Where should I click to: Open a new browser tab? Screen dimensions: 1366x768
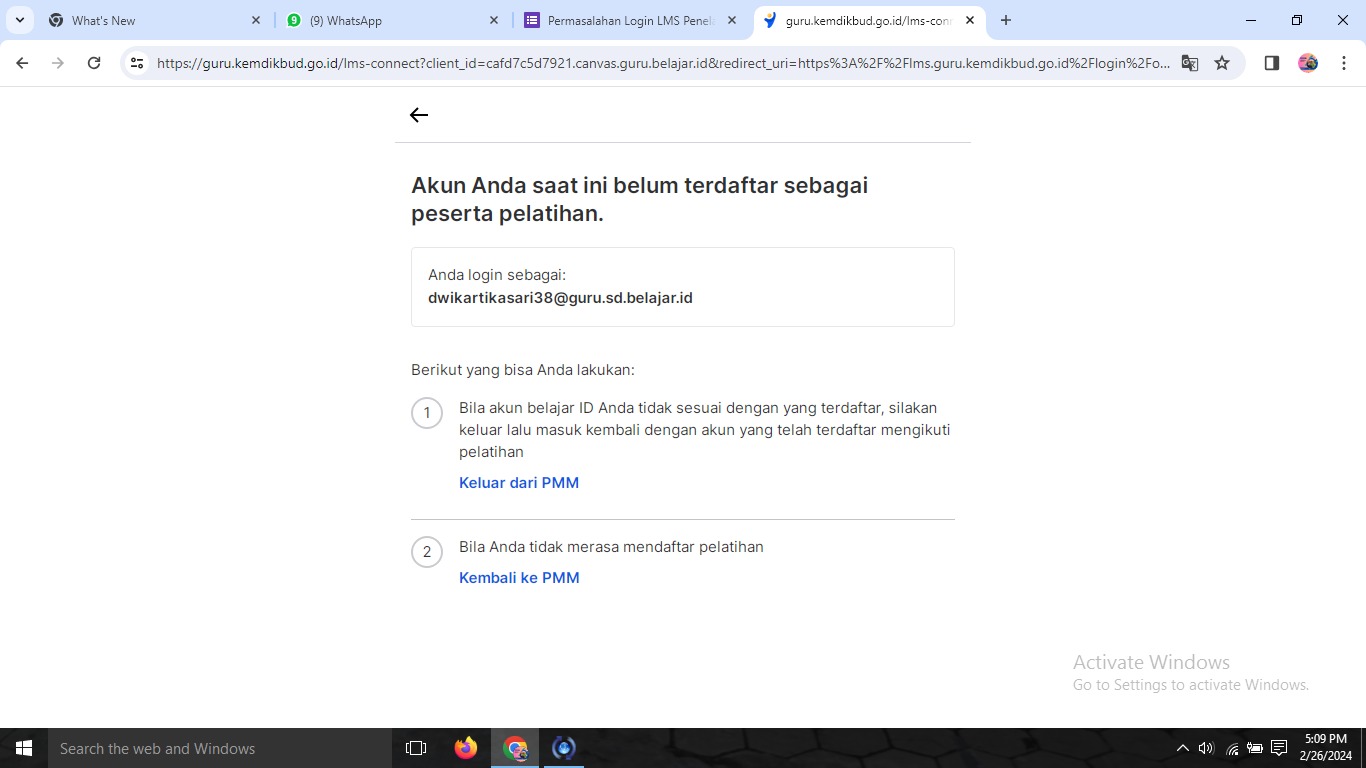(x=1006, y=20)
